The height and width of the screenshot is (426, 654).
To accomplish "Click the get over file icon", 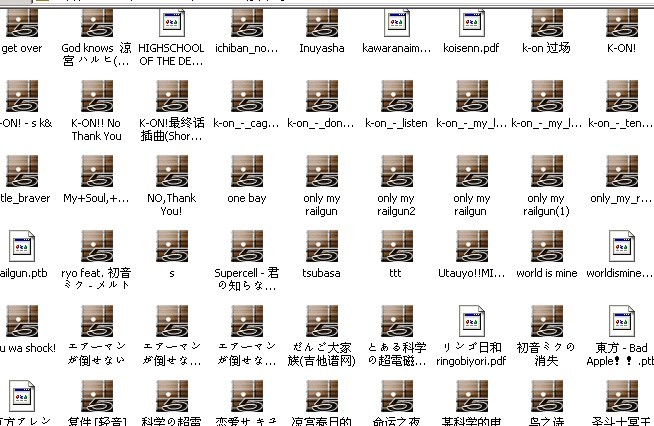I will point(22,23).
